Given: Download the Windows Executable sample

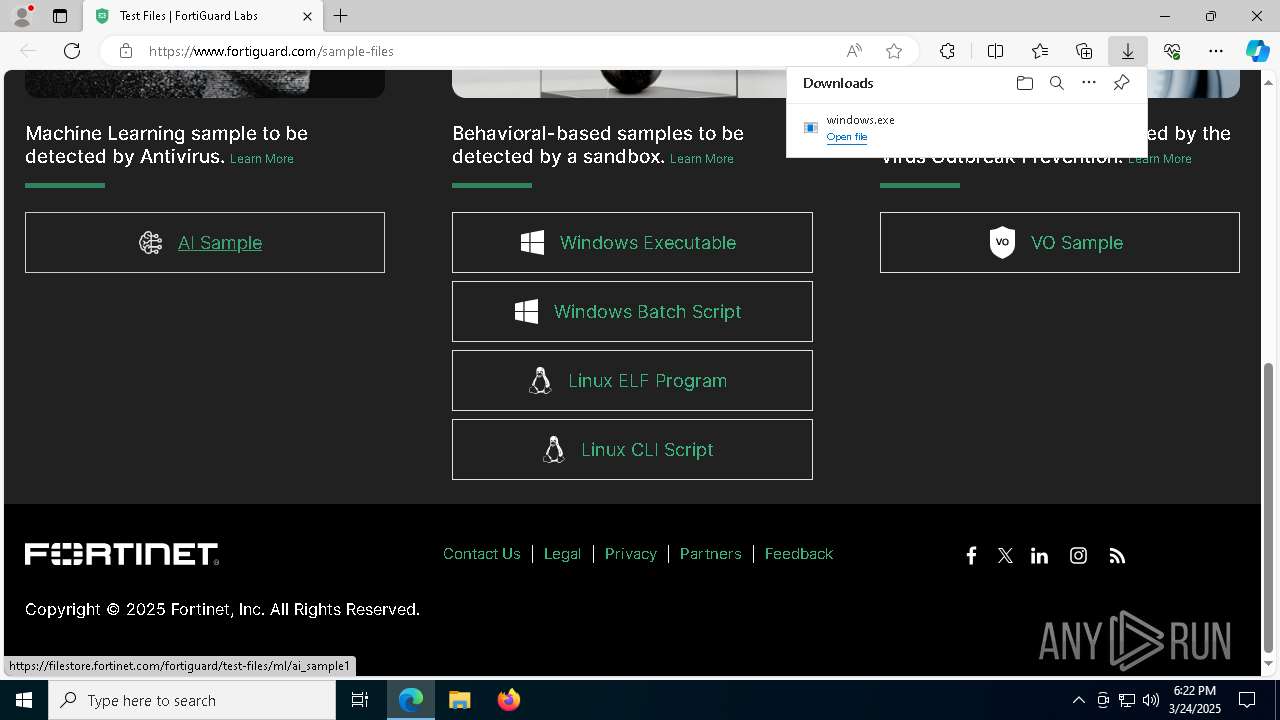Looking at the screenshot, I should click(632, 242).
